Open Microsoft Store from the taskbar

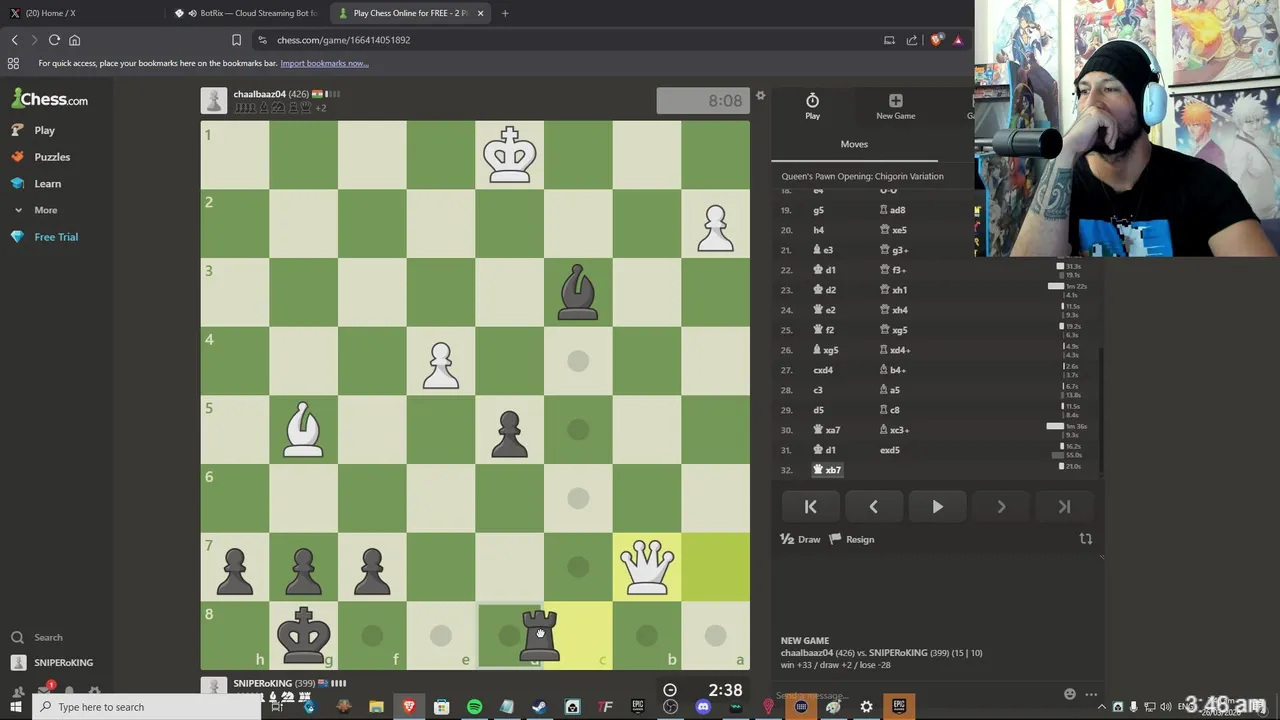coord(441,707)
